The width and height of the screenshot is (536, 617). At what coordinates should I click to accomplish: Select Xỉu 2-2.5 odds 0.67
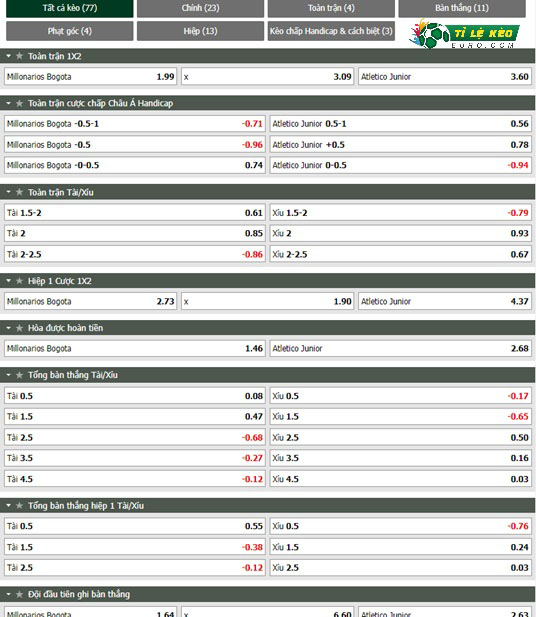click(x=400, y=254)
